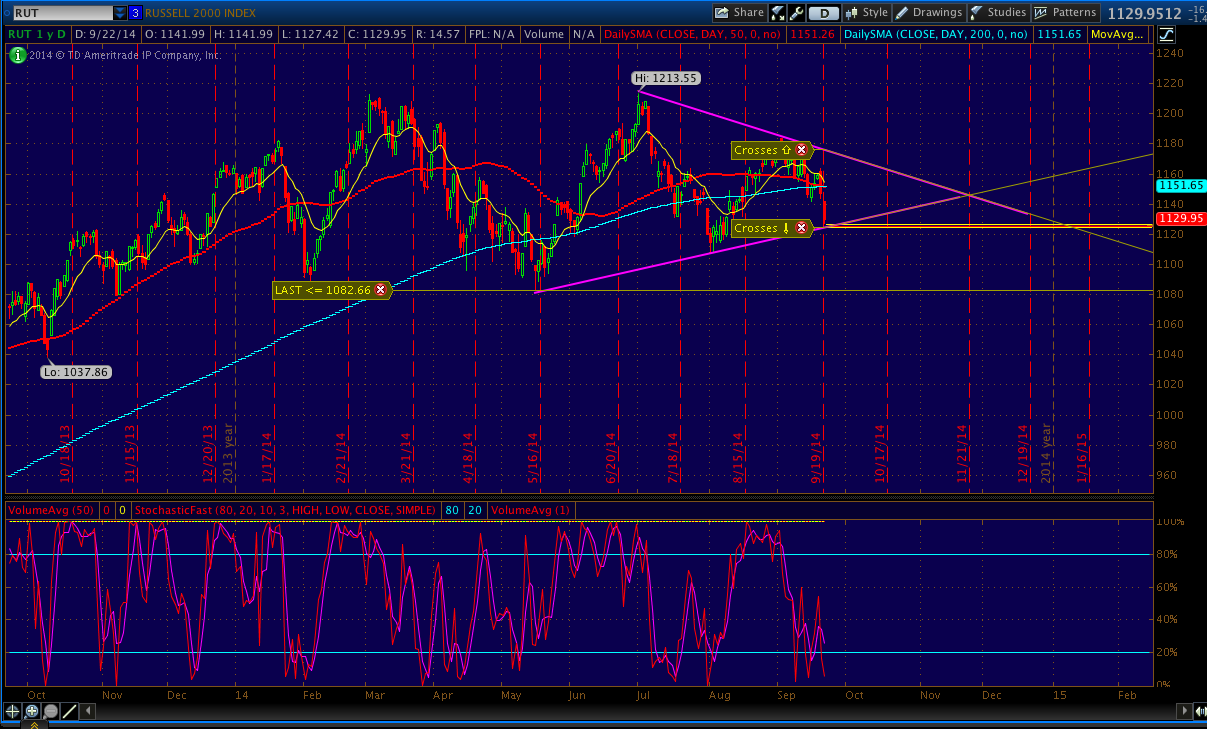The image size is (1207, 729).
Task: Click the blue number 3 link color box
Action: [x=136, y=13]
